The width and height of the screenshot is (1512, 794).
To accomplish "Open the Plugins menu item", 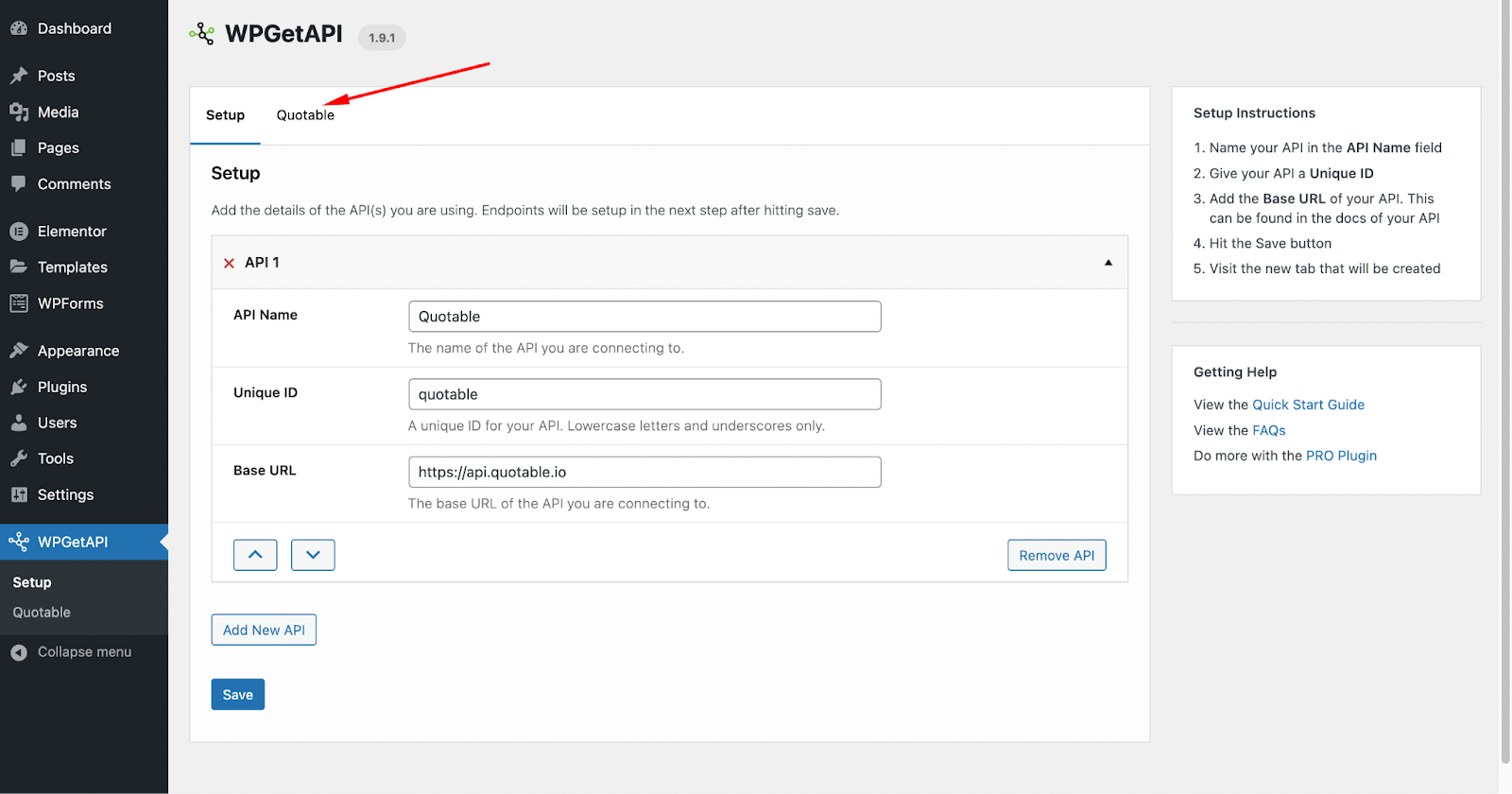I will [62, 387].
